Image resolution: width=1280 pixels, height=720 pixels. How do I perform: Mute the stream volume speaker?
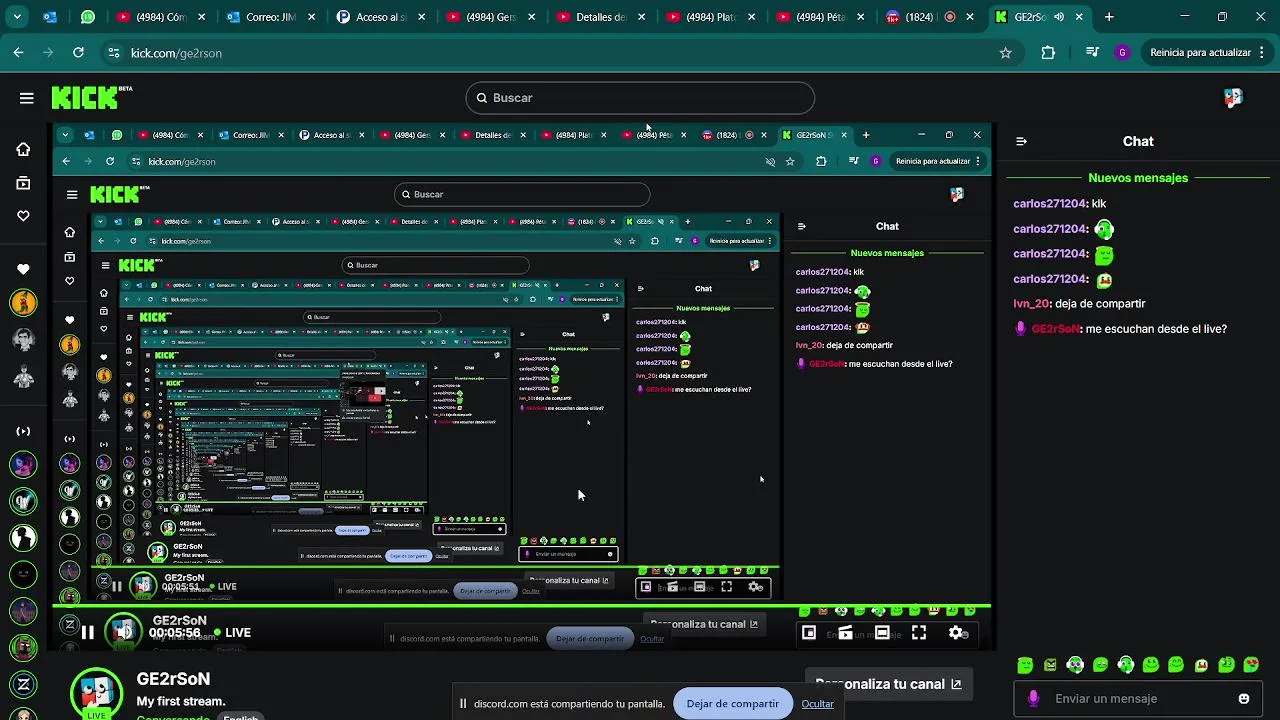pos(123,632)
